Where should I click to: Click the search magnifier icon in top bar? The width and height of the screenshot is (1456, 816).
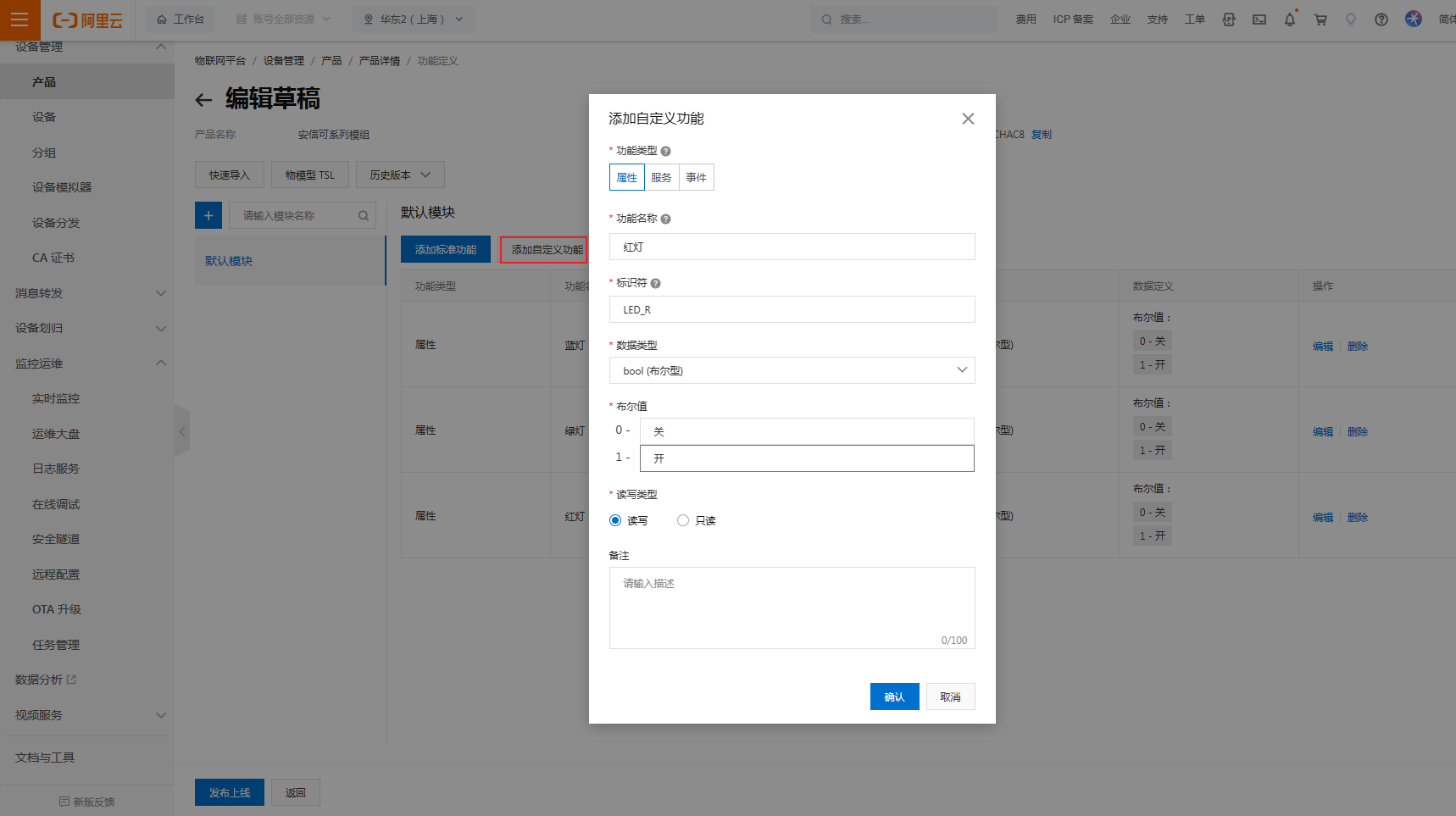pos(826,19)
